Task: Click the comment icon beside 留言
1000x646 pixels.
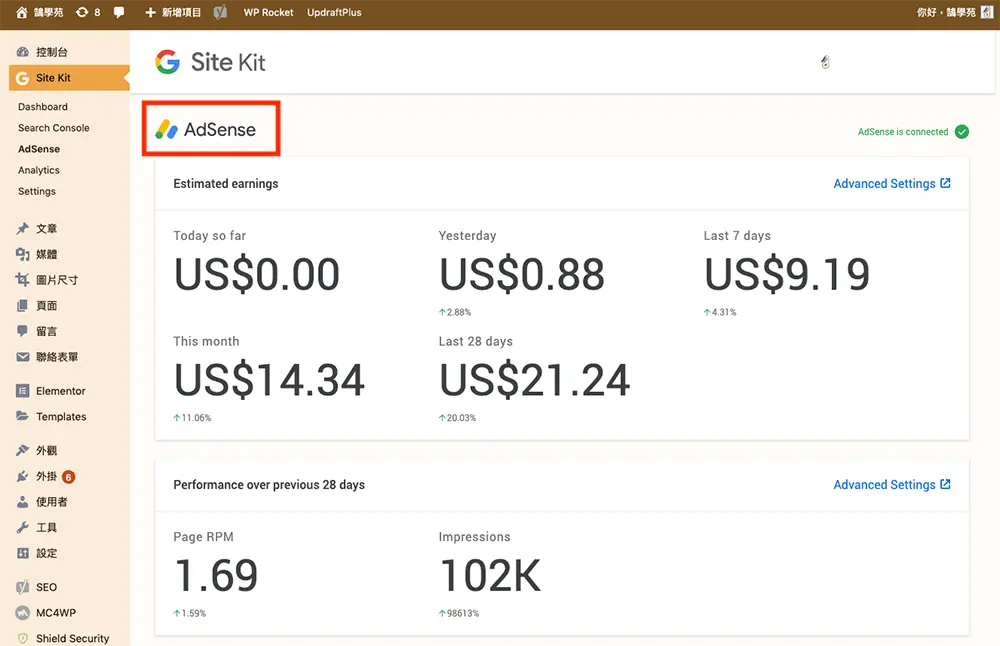Action: [22, 331]
